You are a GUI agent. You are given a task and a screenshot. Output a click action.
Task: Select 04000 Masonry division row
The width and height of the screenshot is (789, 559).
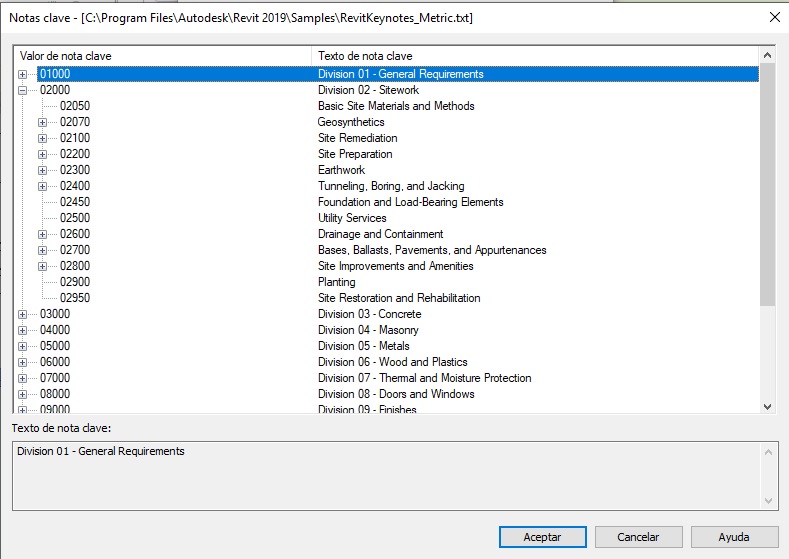click(55, 330)
